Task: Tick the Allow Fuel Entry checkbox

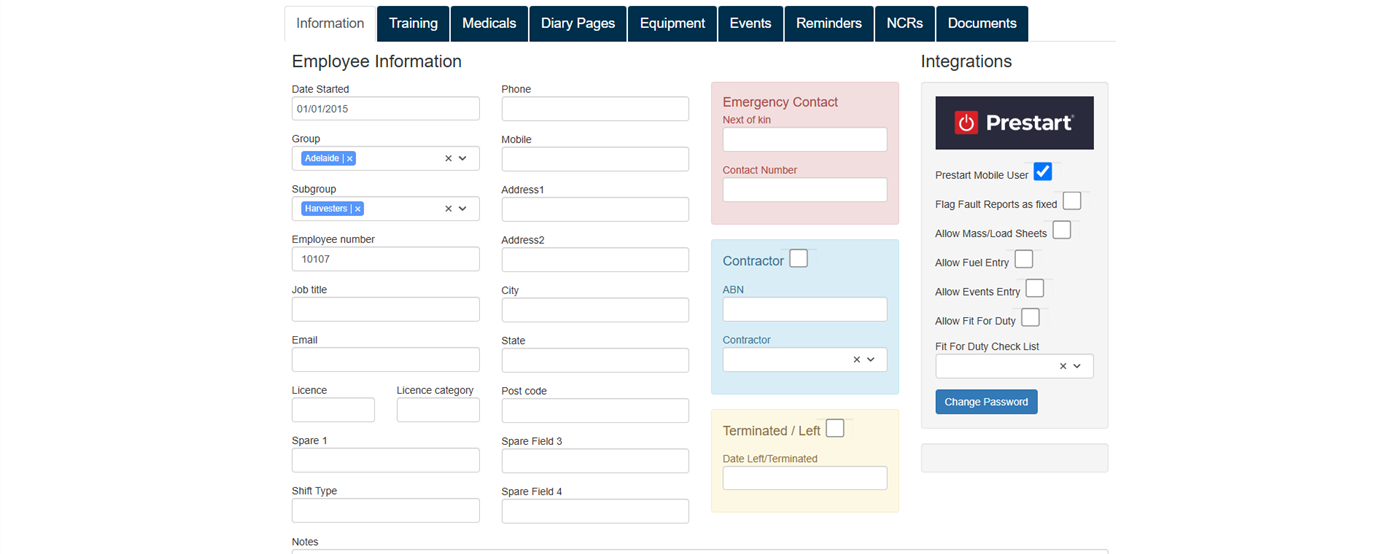Action: (1024, 260)
